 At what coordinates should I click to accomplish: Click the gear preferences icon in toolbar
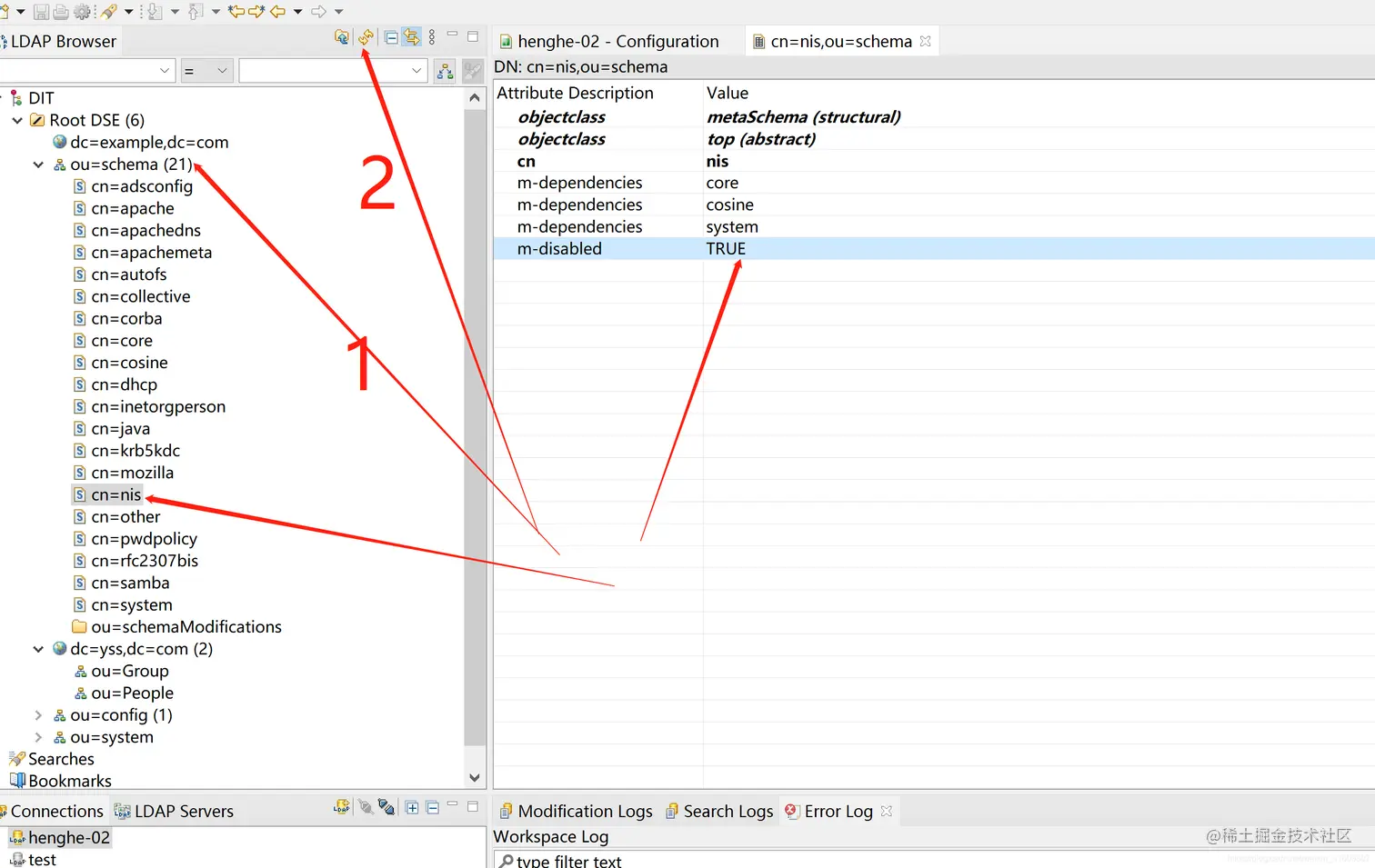coord(82,12)
